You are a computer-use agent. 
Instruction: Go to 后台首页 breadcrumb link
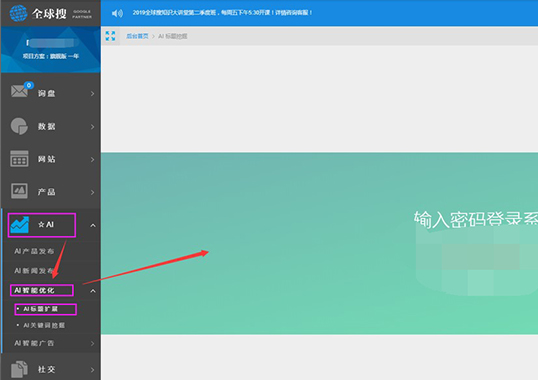[x=137, y=36]
